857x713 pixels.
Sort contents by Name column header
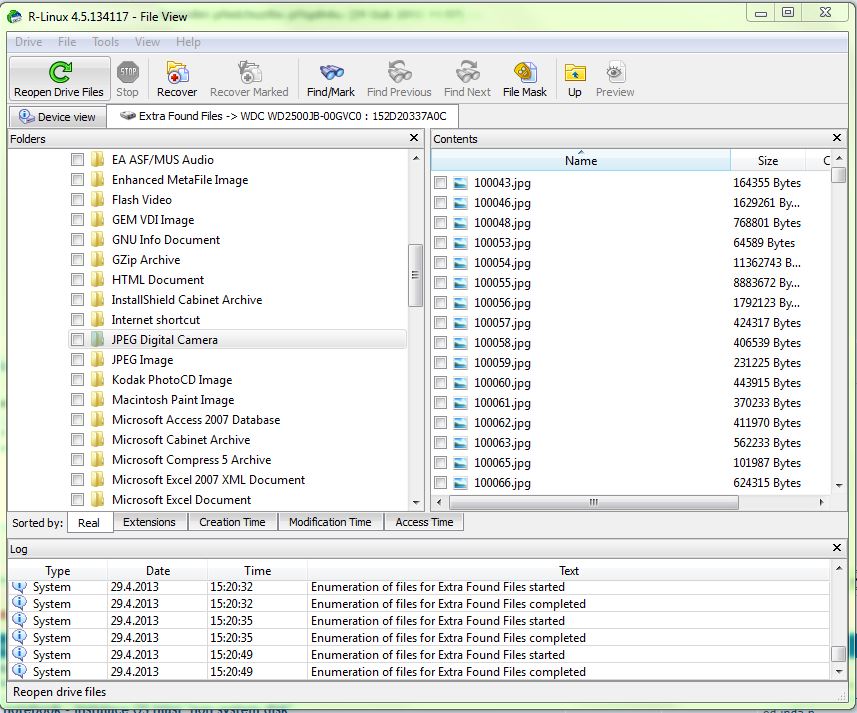click(581, 161)
